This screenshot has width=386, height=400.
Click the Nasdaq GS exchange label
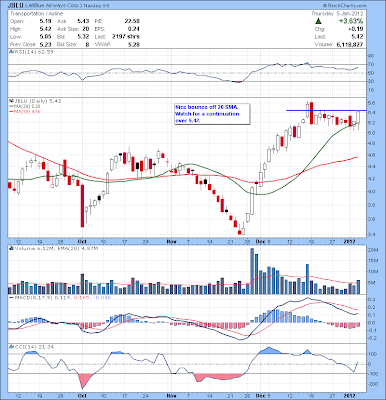point(97,6)
